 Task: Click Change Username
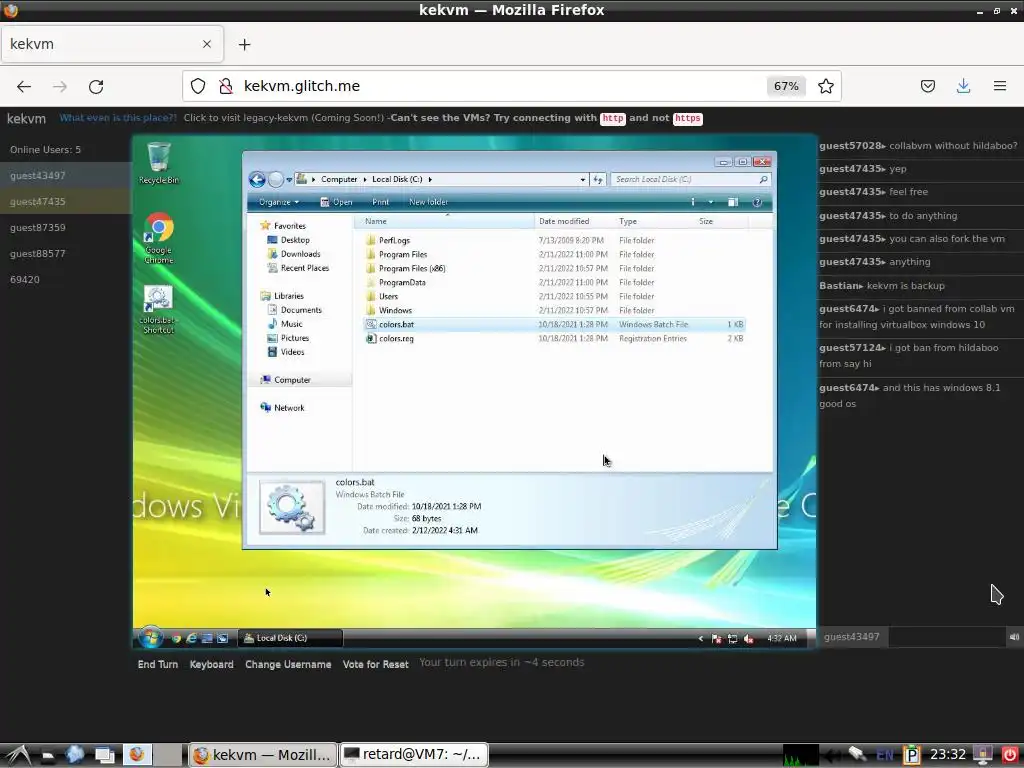pyautogui.click(x=288, y=665)
